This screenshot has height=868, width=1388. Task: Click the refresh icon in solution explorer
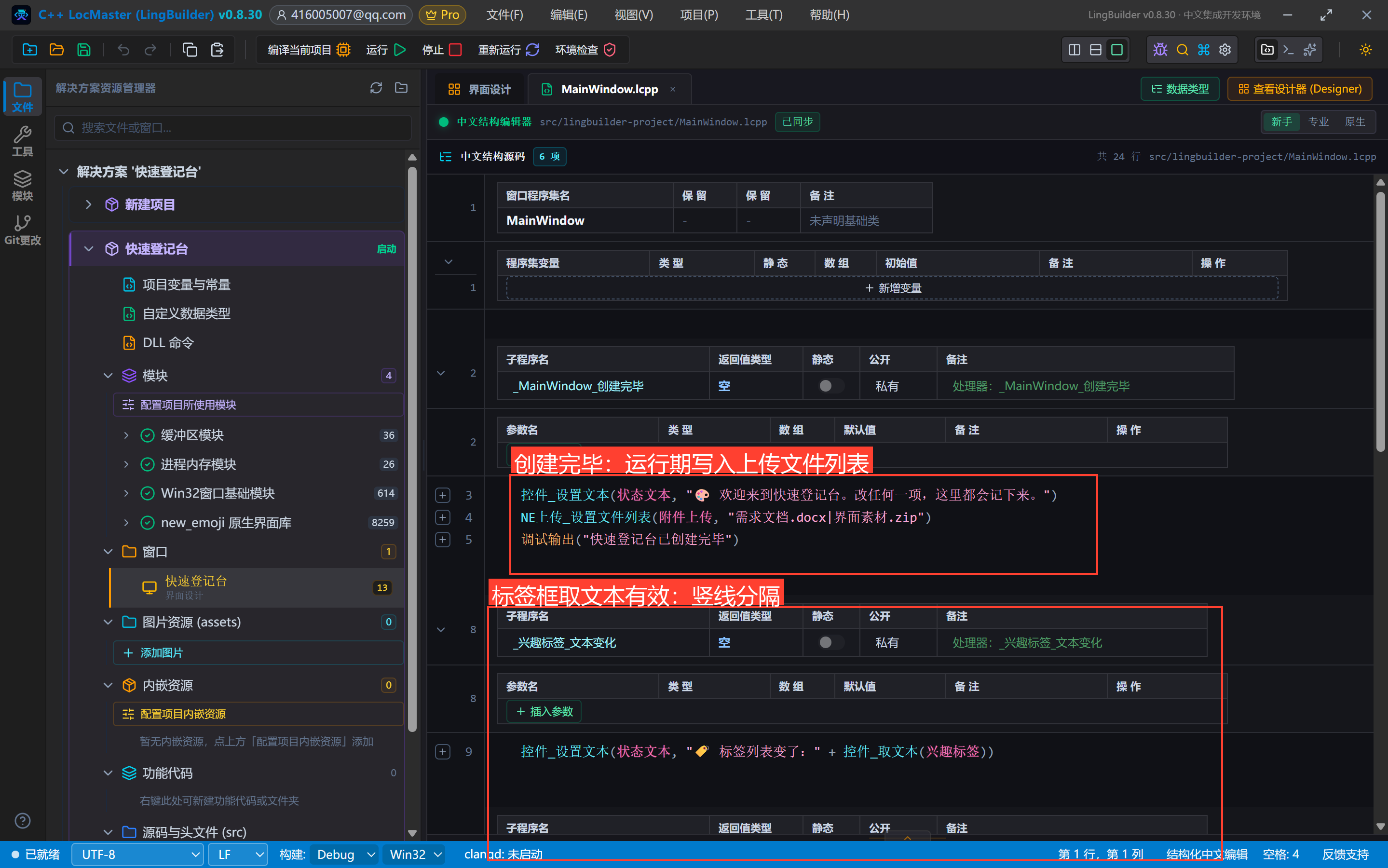tap(376, 88)
